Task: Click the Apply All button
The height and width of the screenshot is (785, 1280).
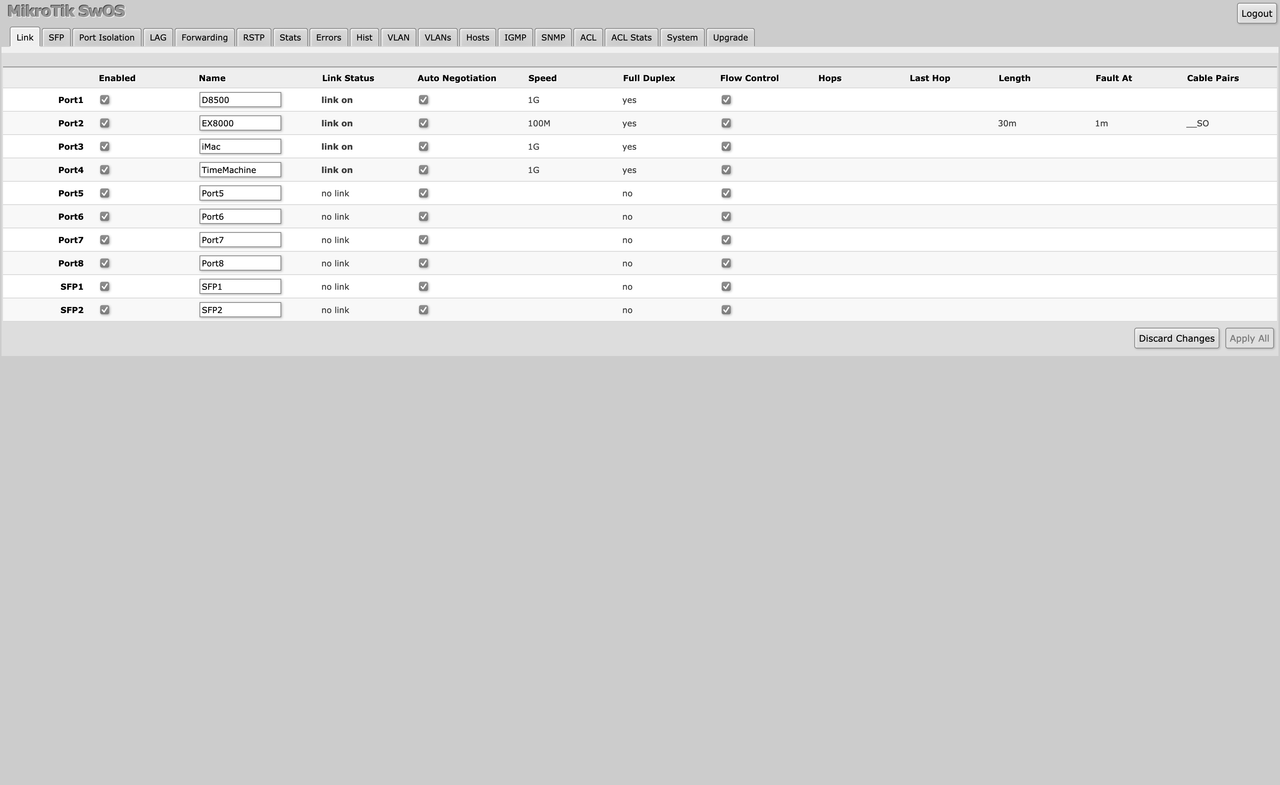Action: [x=1249, y=338]
